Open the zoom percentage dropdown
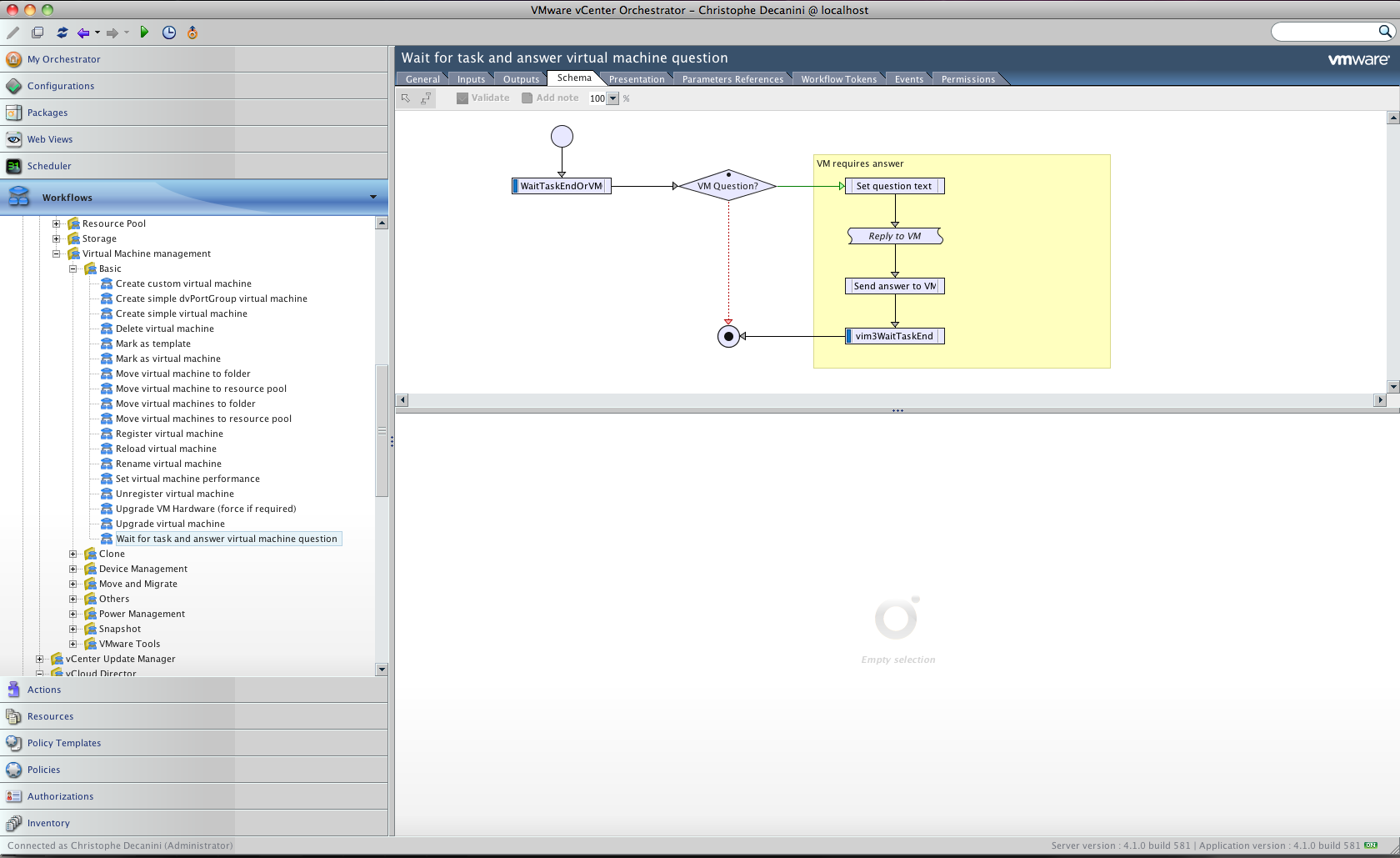The width and height of the screenshot is (1400, 858). coord(613,98)
